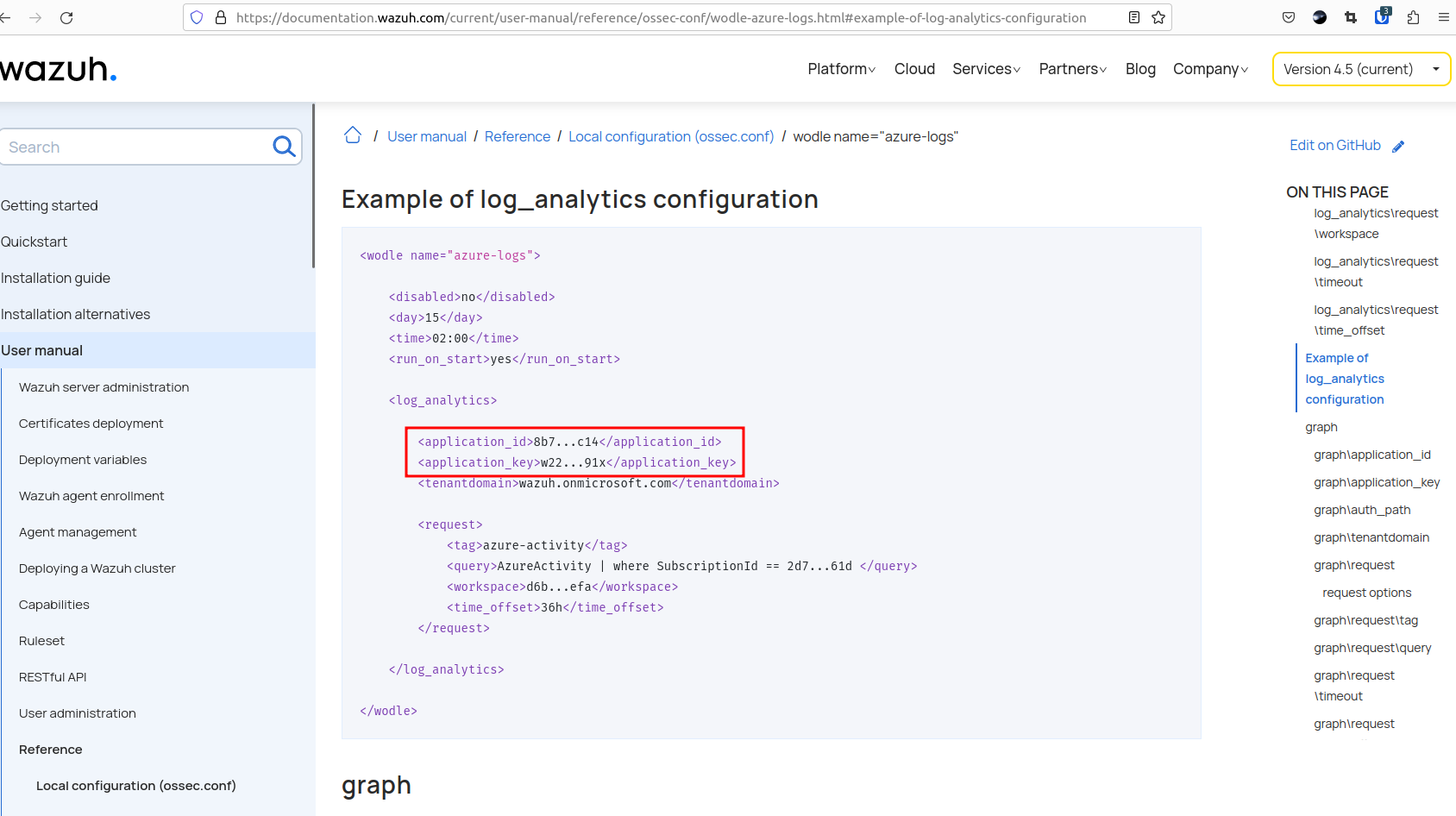Save the page to Pocket
1456x816 pixels.
pyautogui.click(x=1288, y=17)
